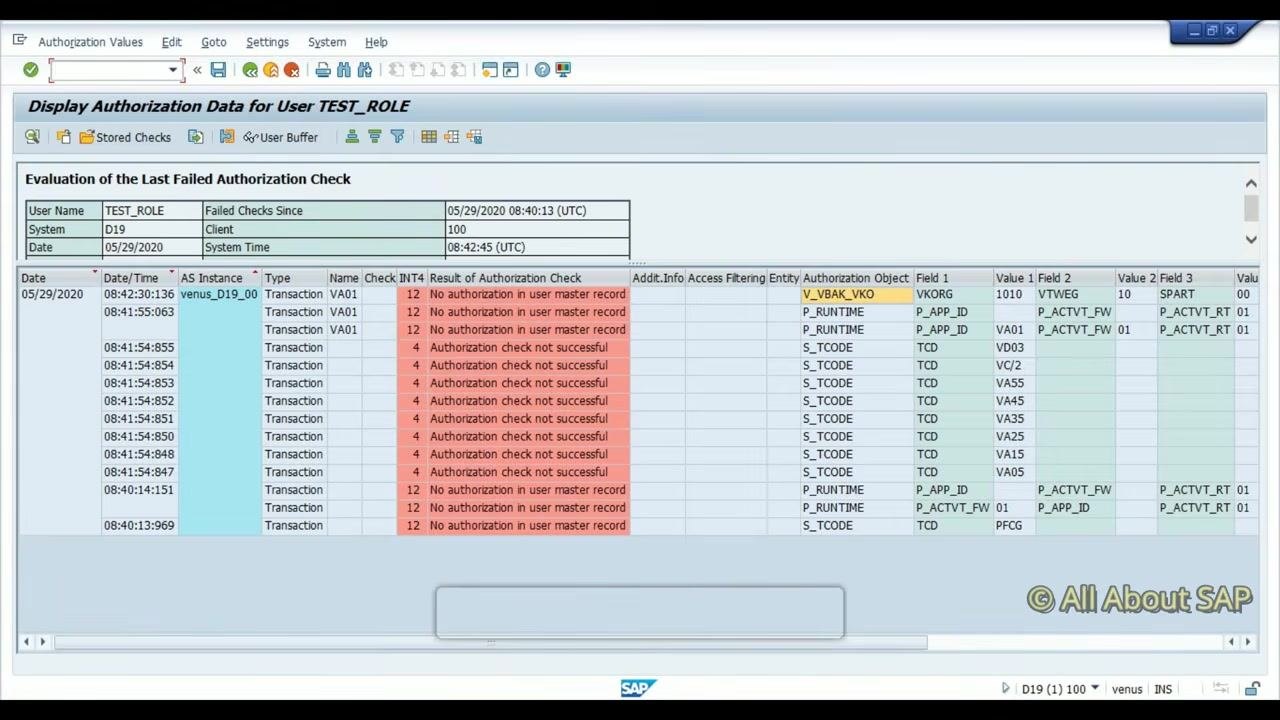Click the filter funnel icon
This screenshot has height=720, width=1280.
[397, 137]
